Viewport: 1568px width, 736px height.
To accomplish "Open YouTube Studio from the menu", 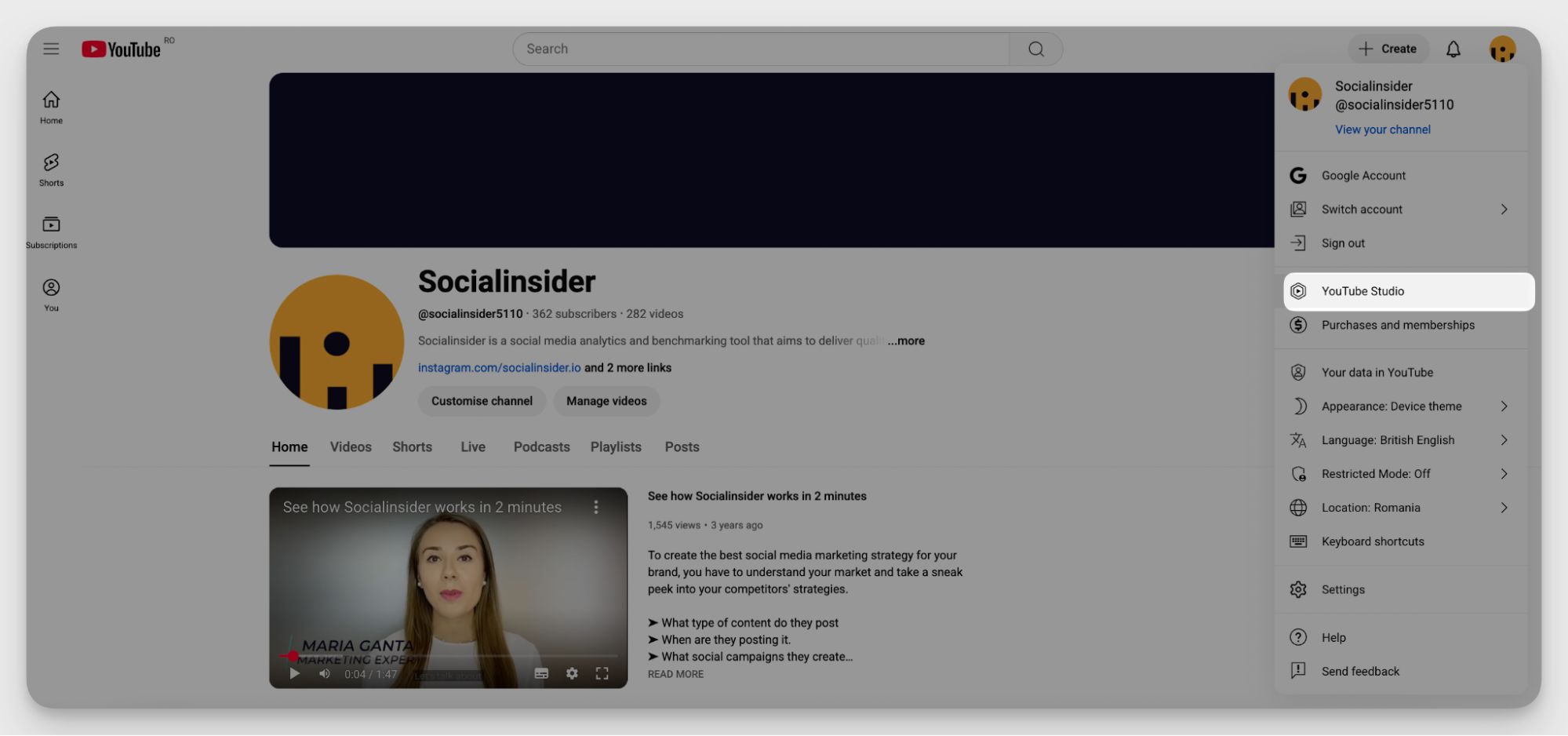I will coord(1409,291).
